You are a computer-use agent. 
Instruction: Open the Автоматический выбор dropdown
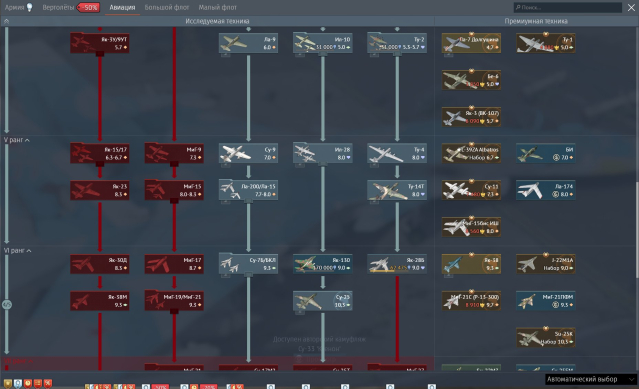(x=591, y=379)
